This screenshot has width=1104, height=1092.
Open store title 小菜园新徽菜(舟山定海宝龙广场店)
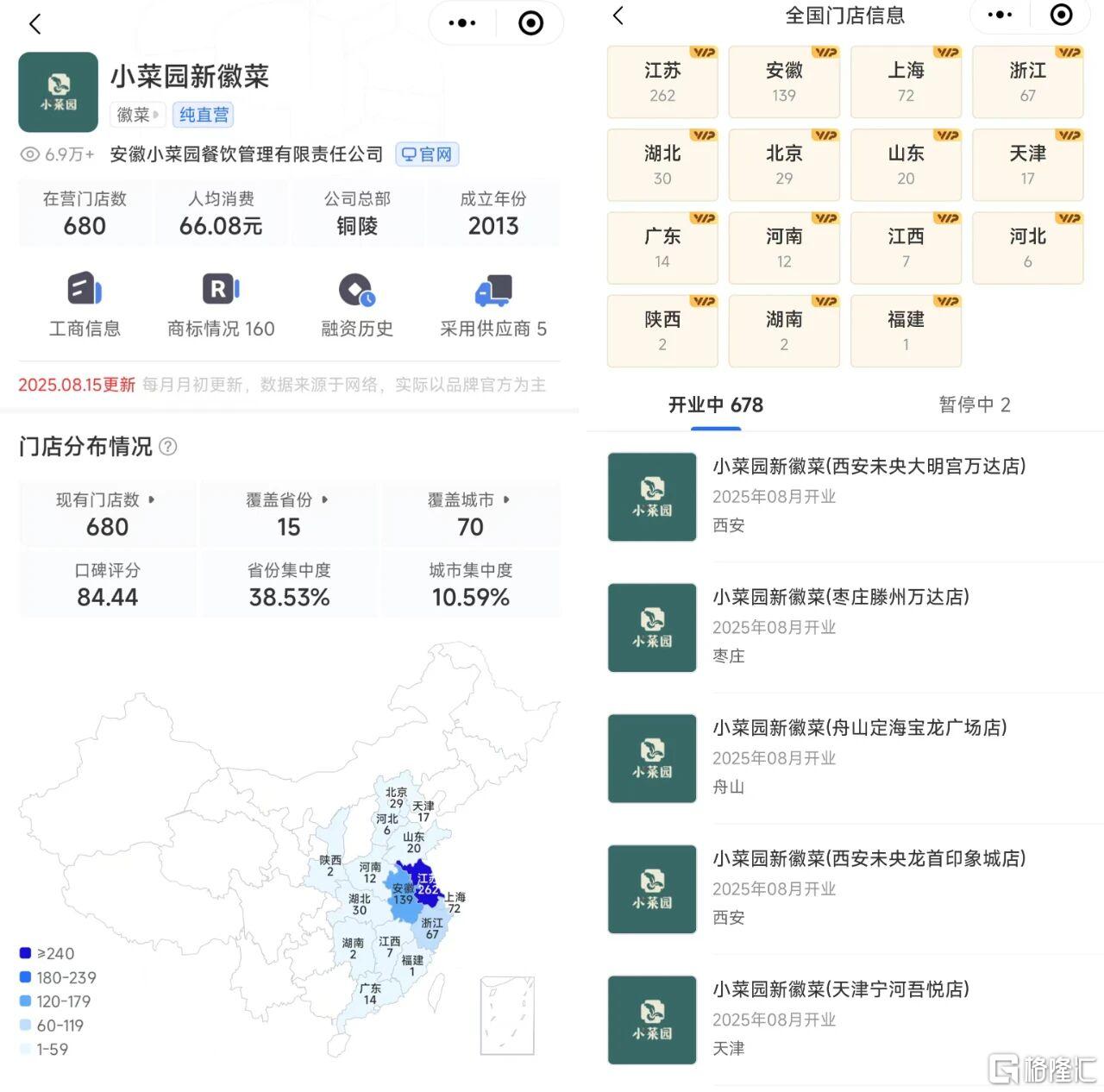[860, 728]
